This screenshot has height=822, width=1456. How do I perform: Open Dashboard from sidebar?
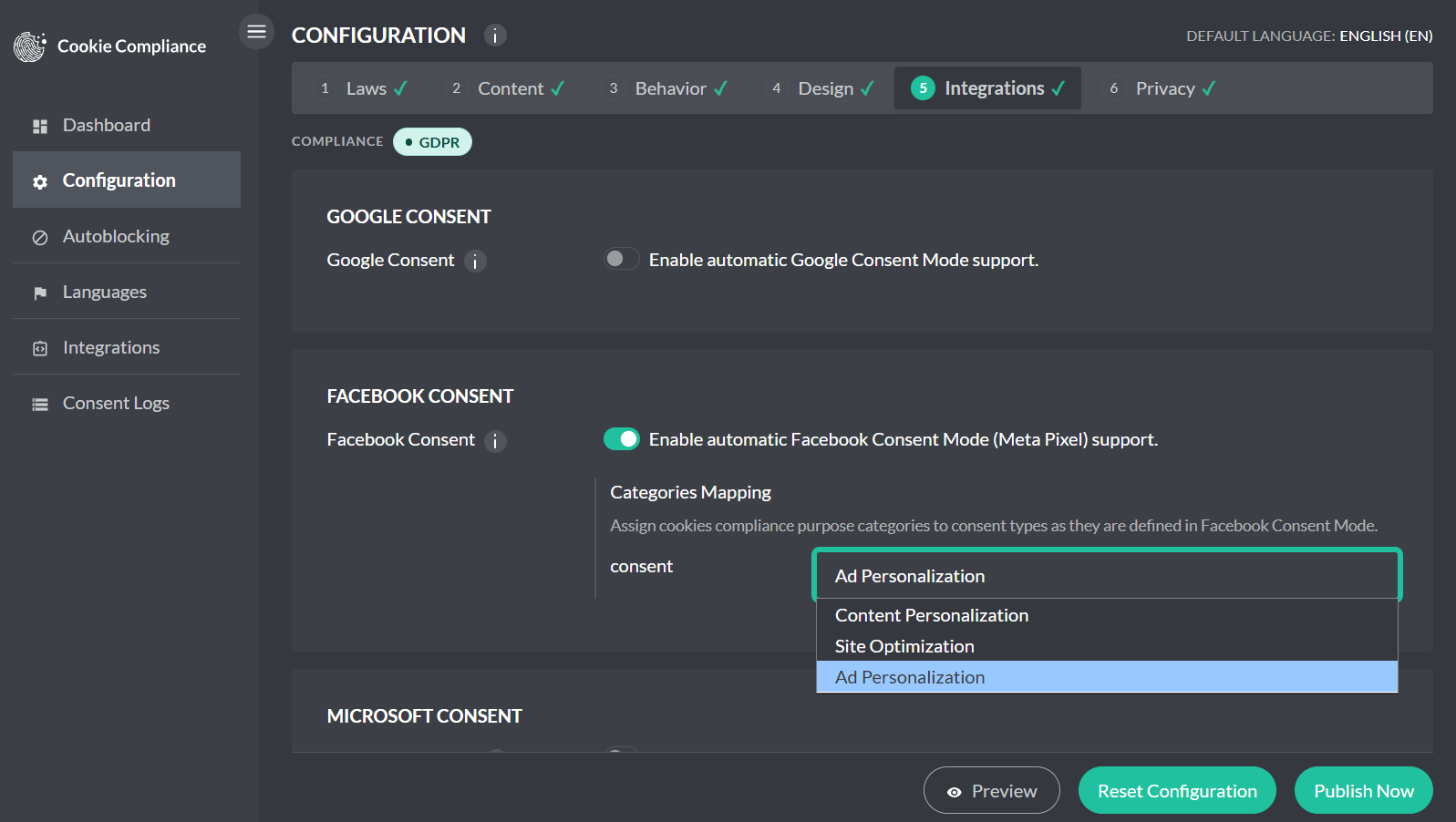coord(127,125)
